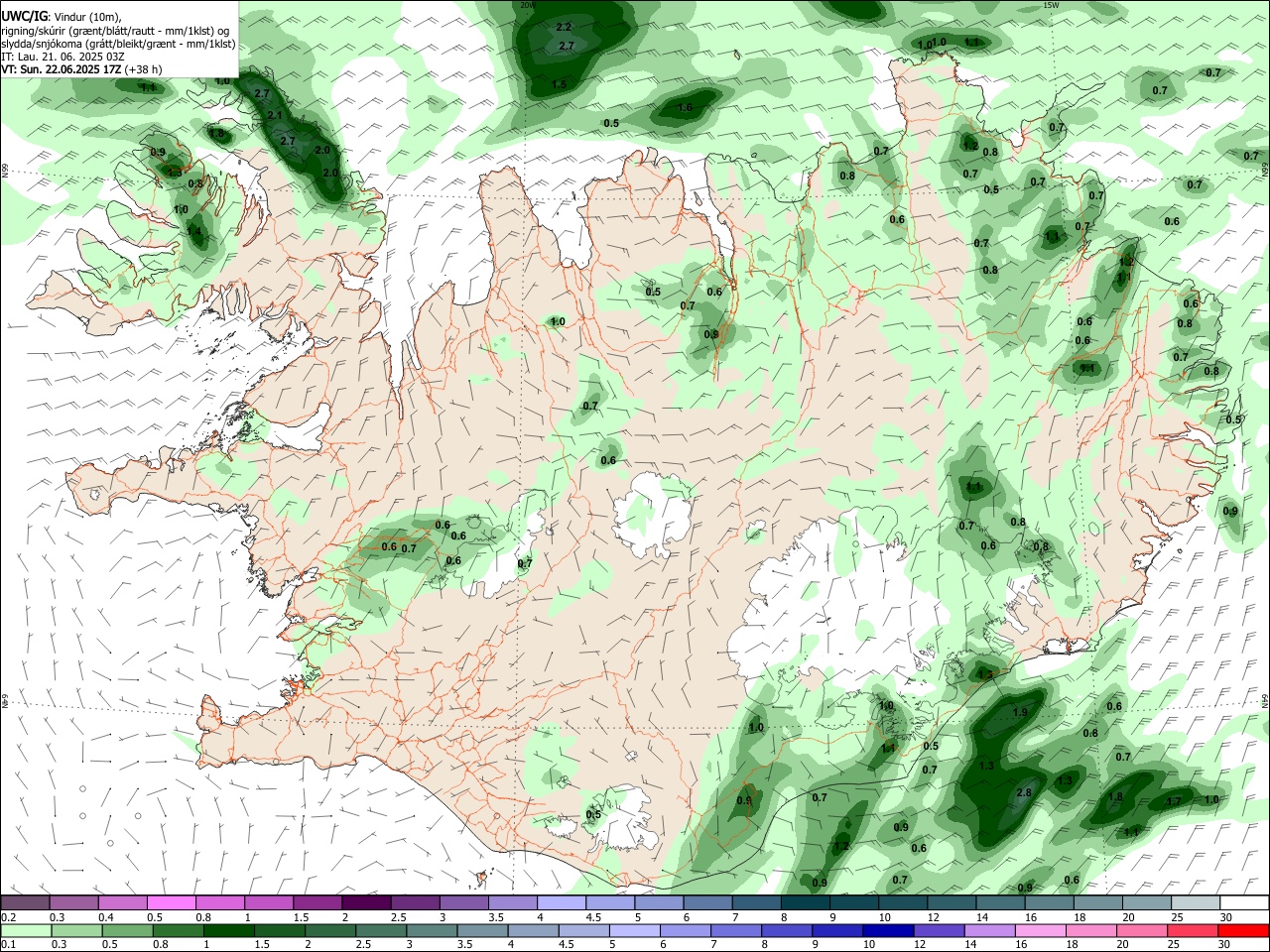Click the 'Vindur (10m)' header label

click(x=86, y=17)
